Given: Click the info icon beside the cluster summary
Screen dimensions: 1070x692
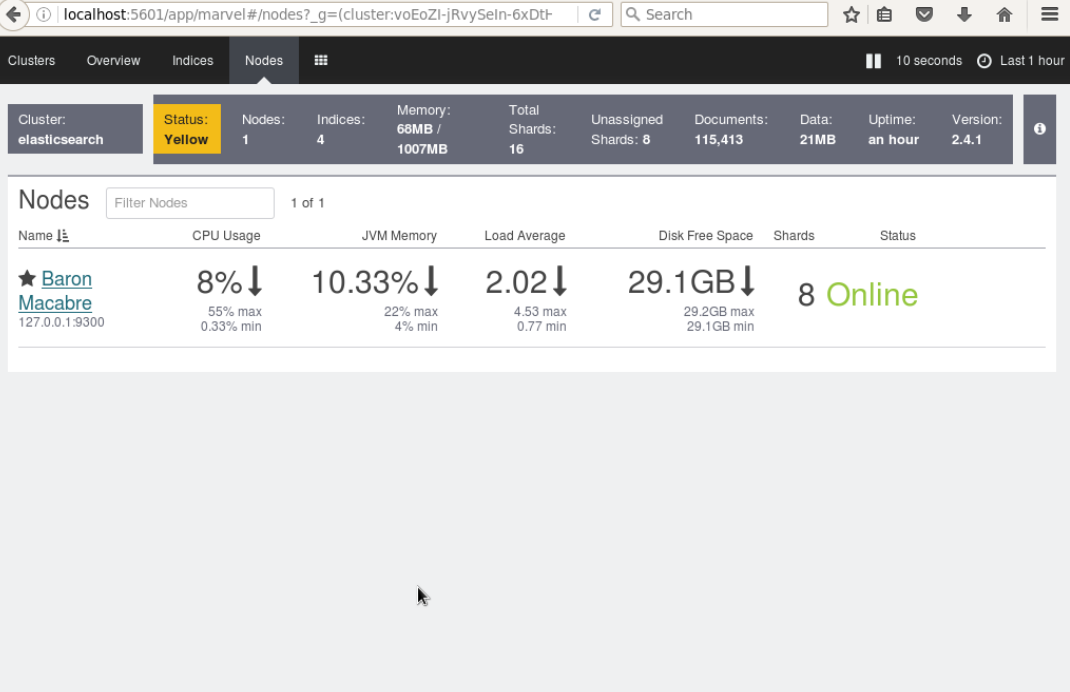Looking at the screenshot, I should [1039, 129].
